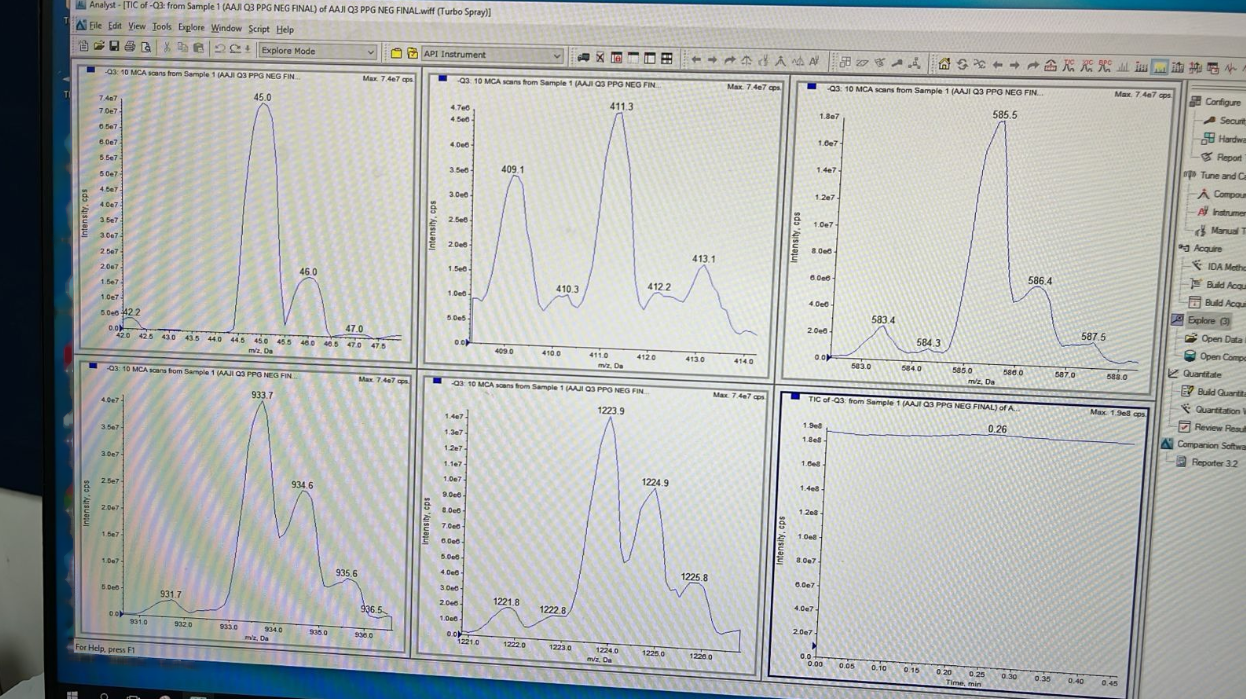
Task: Open the Help menu
Action: coord(285,29)
